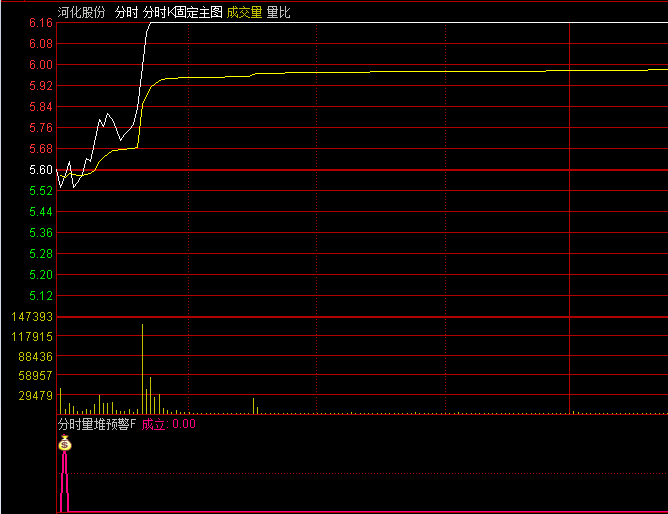Click the 量比 indicator label
The image size is (668, 514).
pyautogui.click(x=278, y=12)
